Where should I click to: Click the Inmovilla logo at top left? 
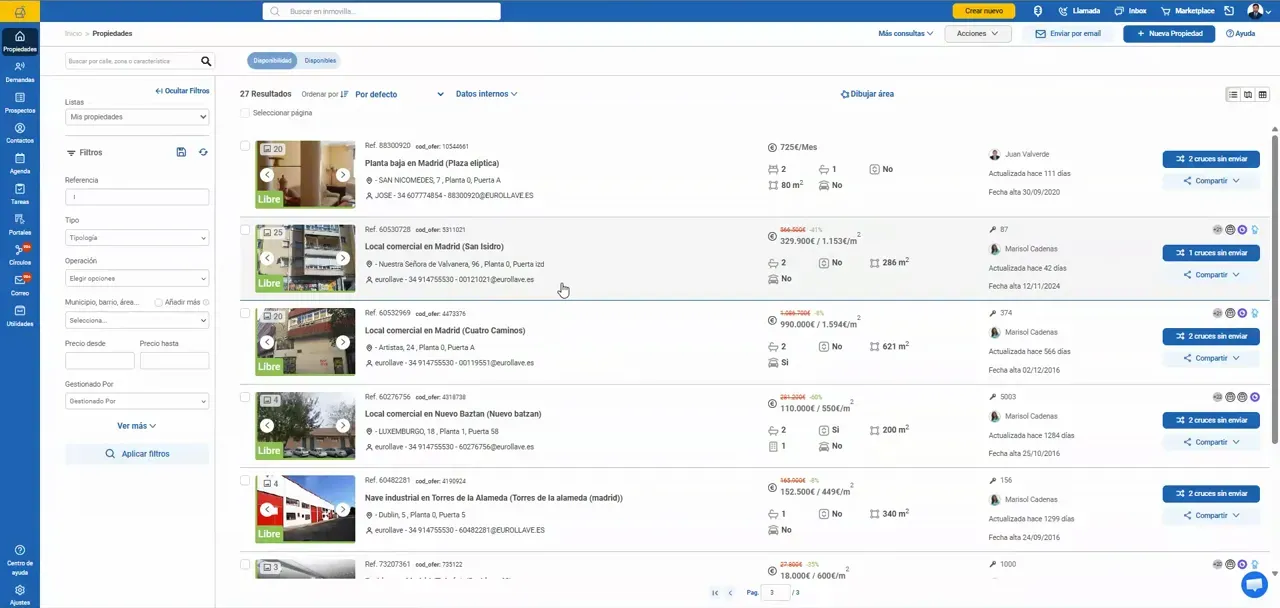20,11
